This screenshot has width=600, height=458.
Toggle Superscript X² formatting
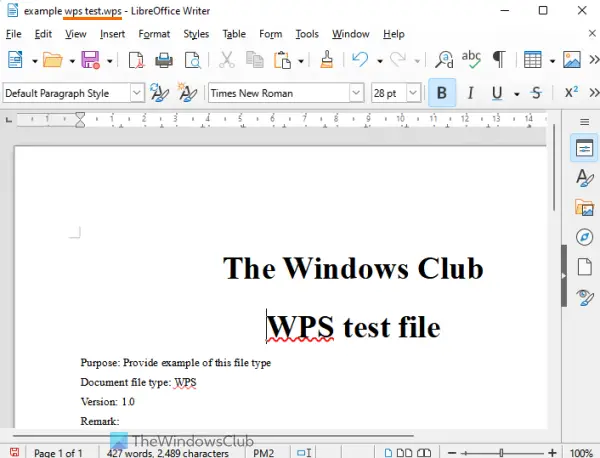click(x=571, y=92)
